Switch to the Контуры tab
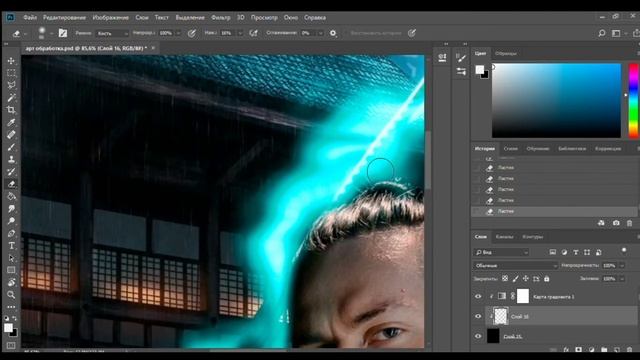The height and width of the screenshot is (360, 640). tap(532, 237)
